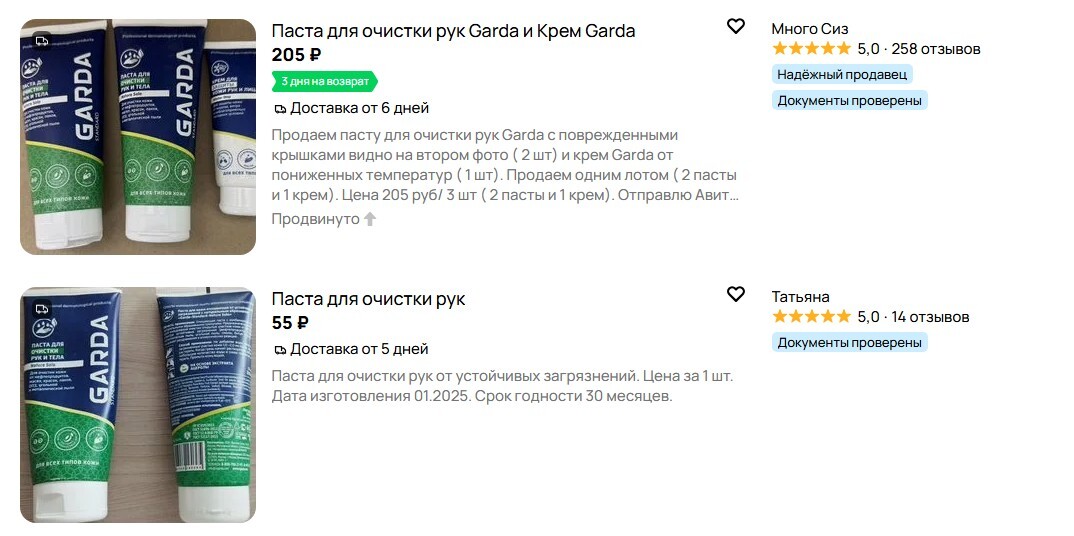Add the 55 ₽ hand paste to favorites
Image resolution: width=1074 pixels, height=536 pixels.
coord(735,294)
